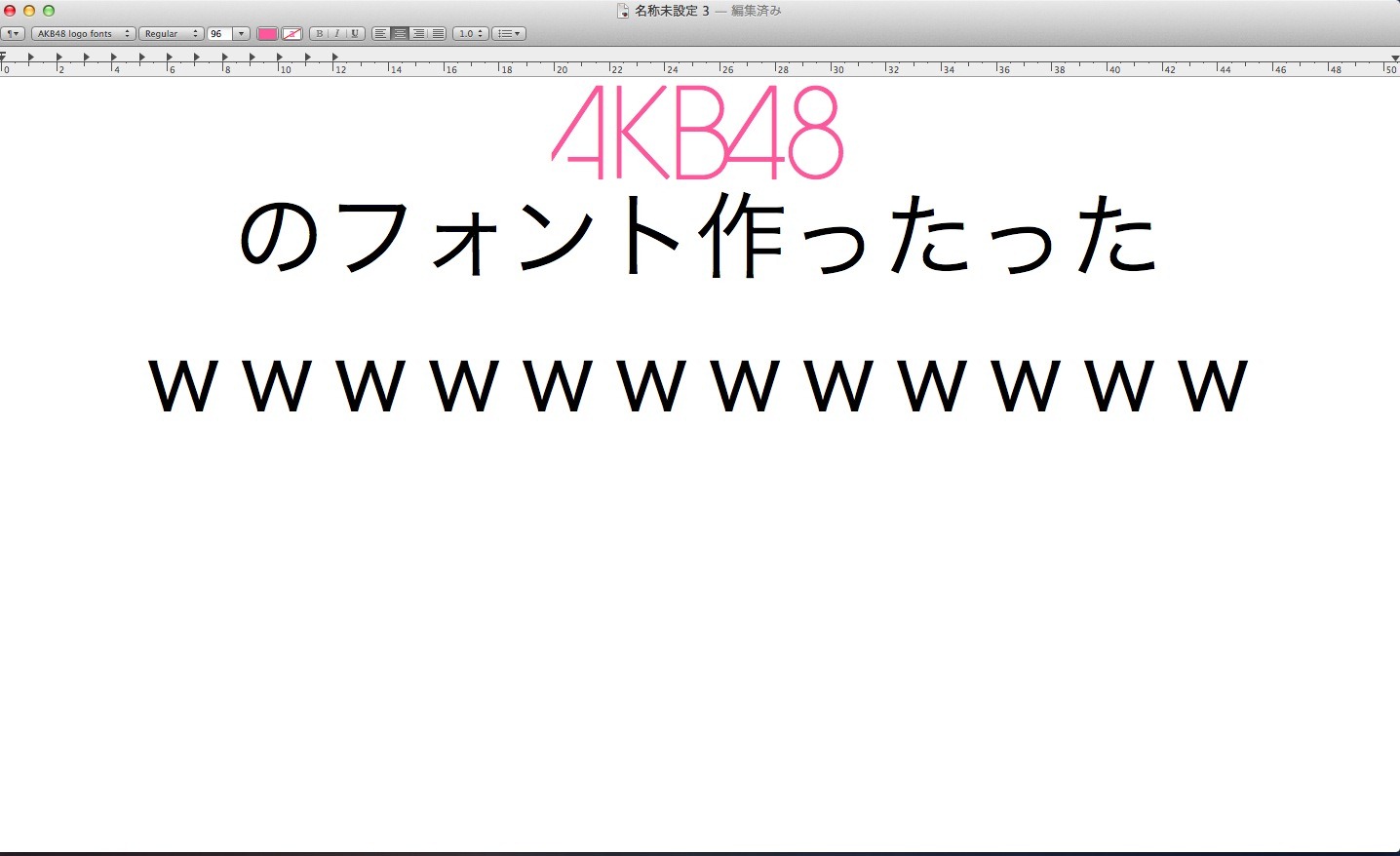The height and width of the screenshot is (856, 1400).
Task: Align text to the right
Action: coord(418,33)
